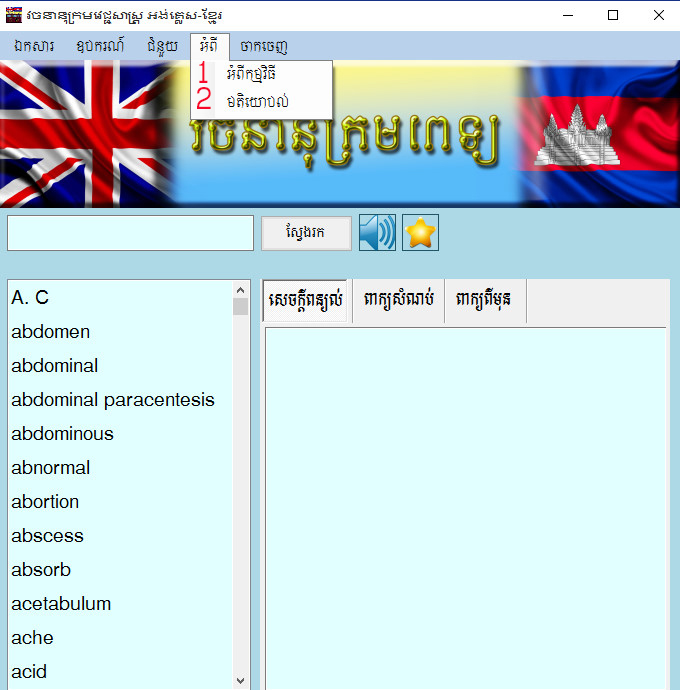Select 'abdominal paracentesis' in word list
Viewport: 680px width, 690px height.
(120, 400)
